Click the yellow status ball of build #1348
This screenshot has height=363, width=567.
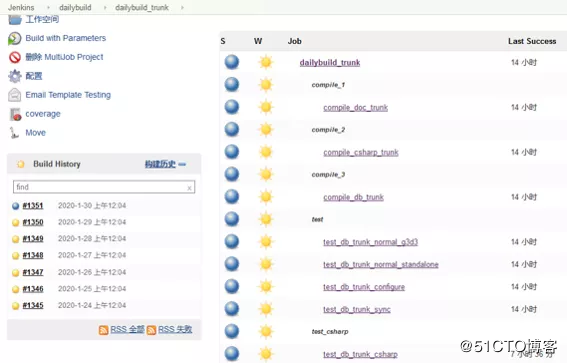point(16,256)
